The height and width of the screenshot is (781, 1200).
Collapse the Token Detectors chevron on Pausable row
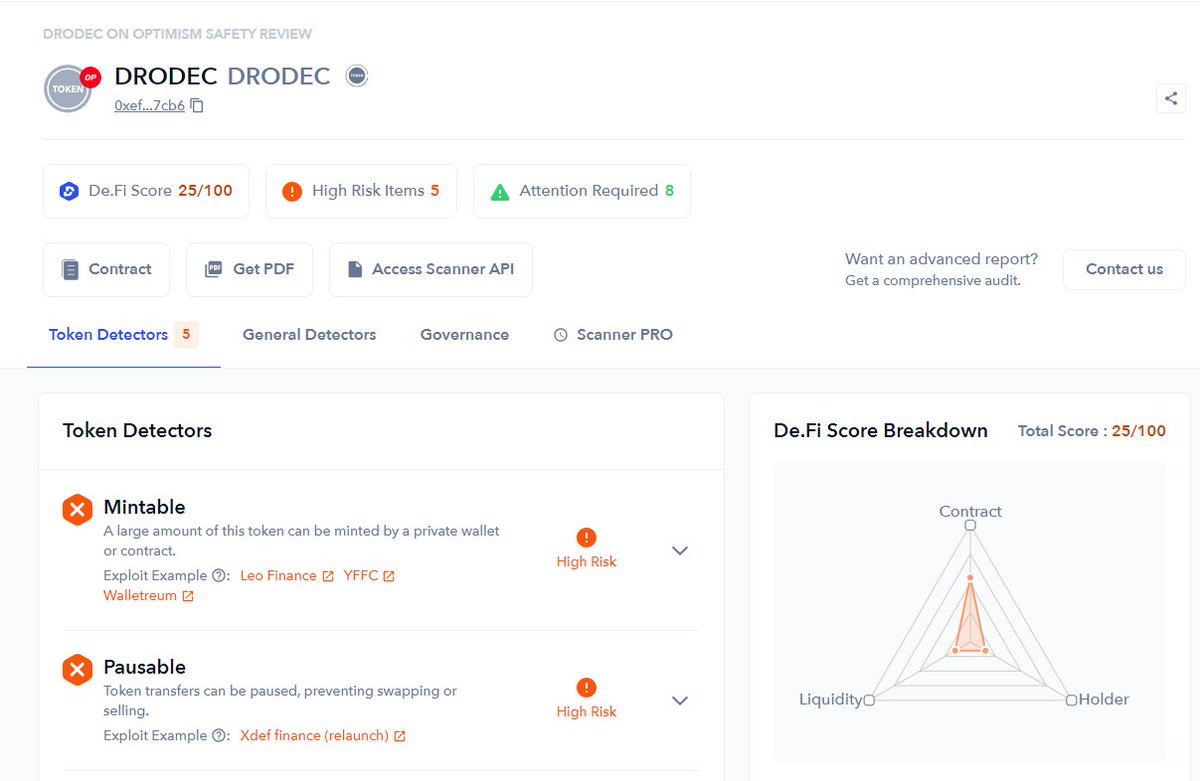point(679,701)
